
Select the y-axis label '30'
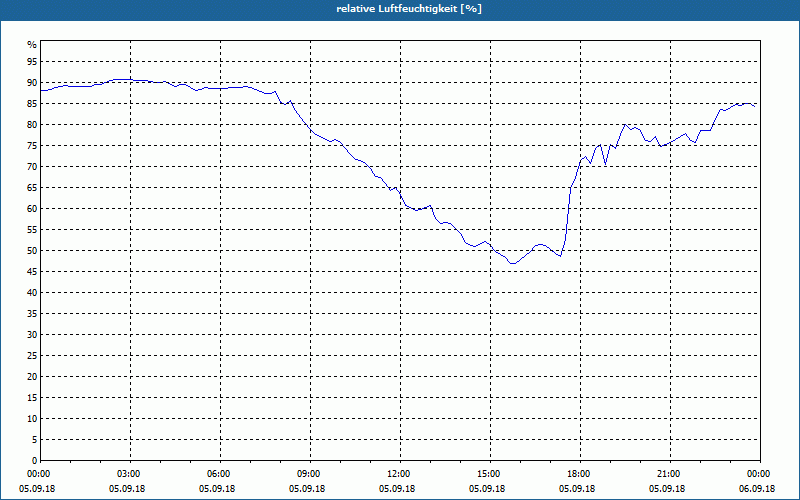point(32,335)
